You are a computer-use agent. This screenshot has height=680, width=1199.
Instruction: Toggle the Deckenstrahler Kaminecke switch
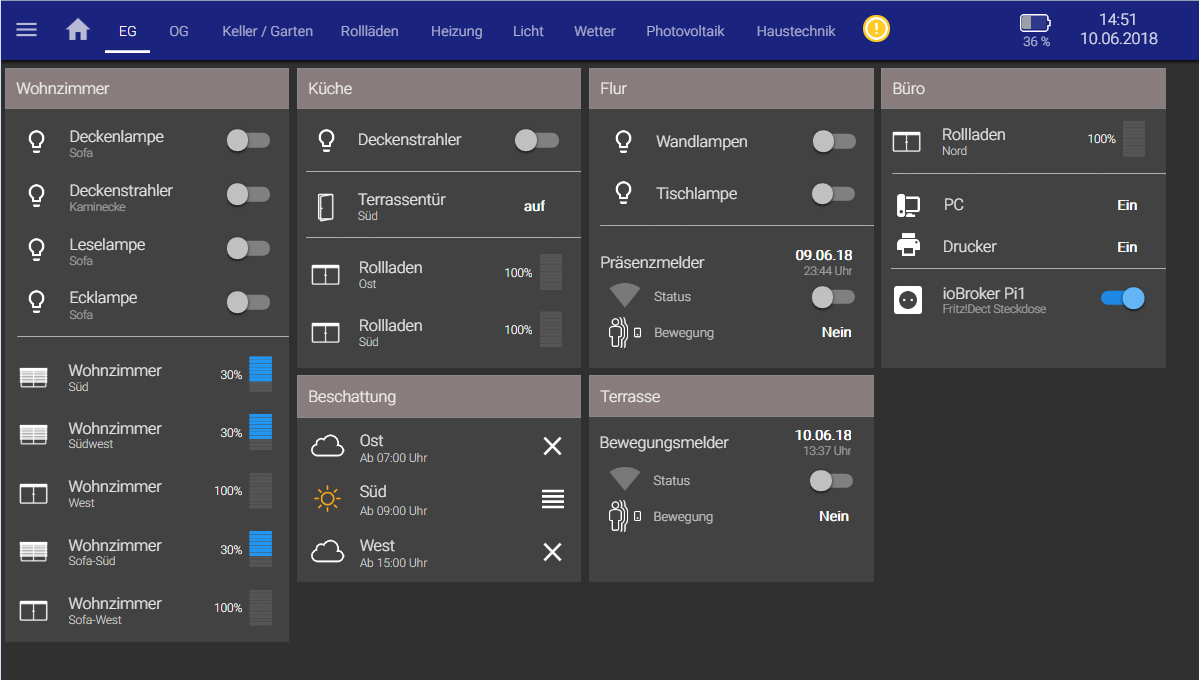click(249, 194)
